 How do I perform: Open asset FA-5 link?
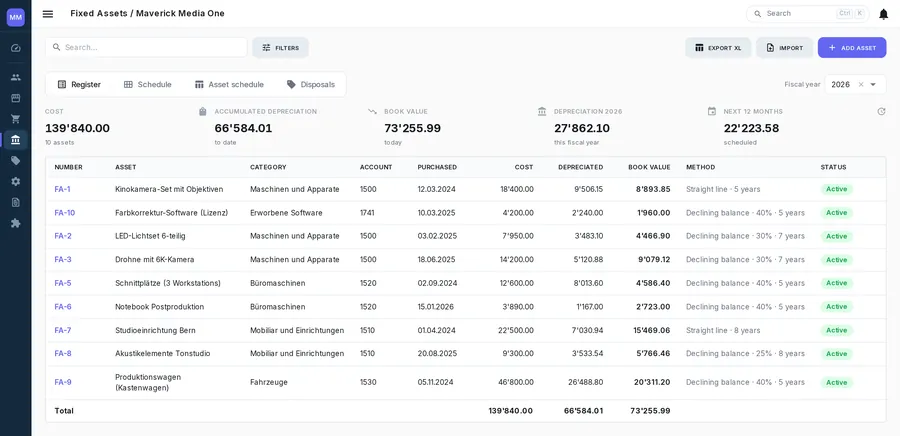coord(63,283)
